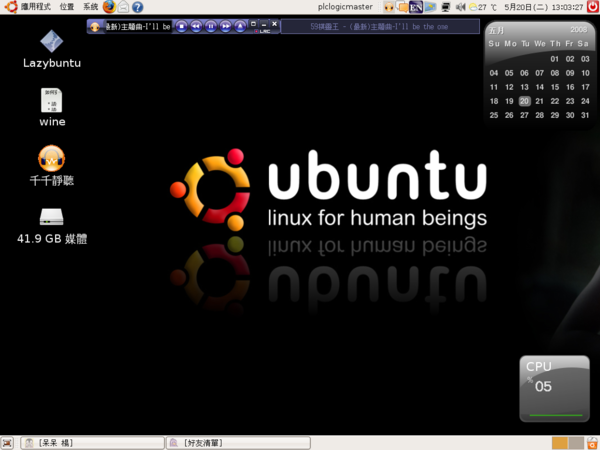The width and height of the screenshot is (600, 450).
Task: Click the eject/open file button in mini player
Action: [x=240, y=26]
